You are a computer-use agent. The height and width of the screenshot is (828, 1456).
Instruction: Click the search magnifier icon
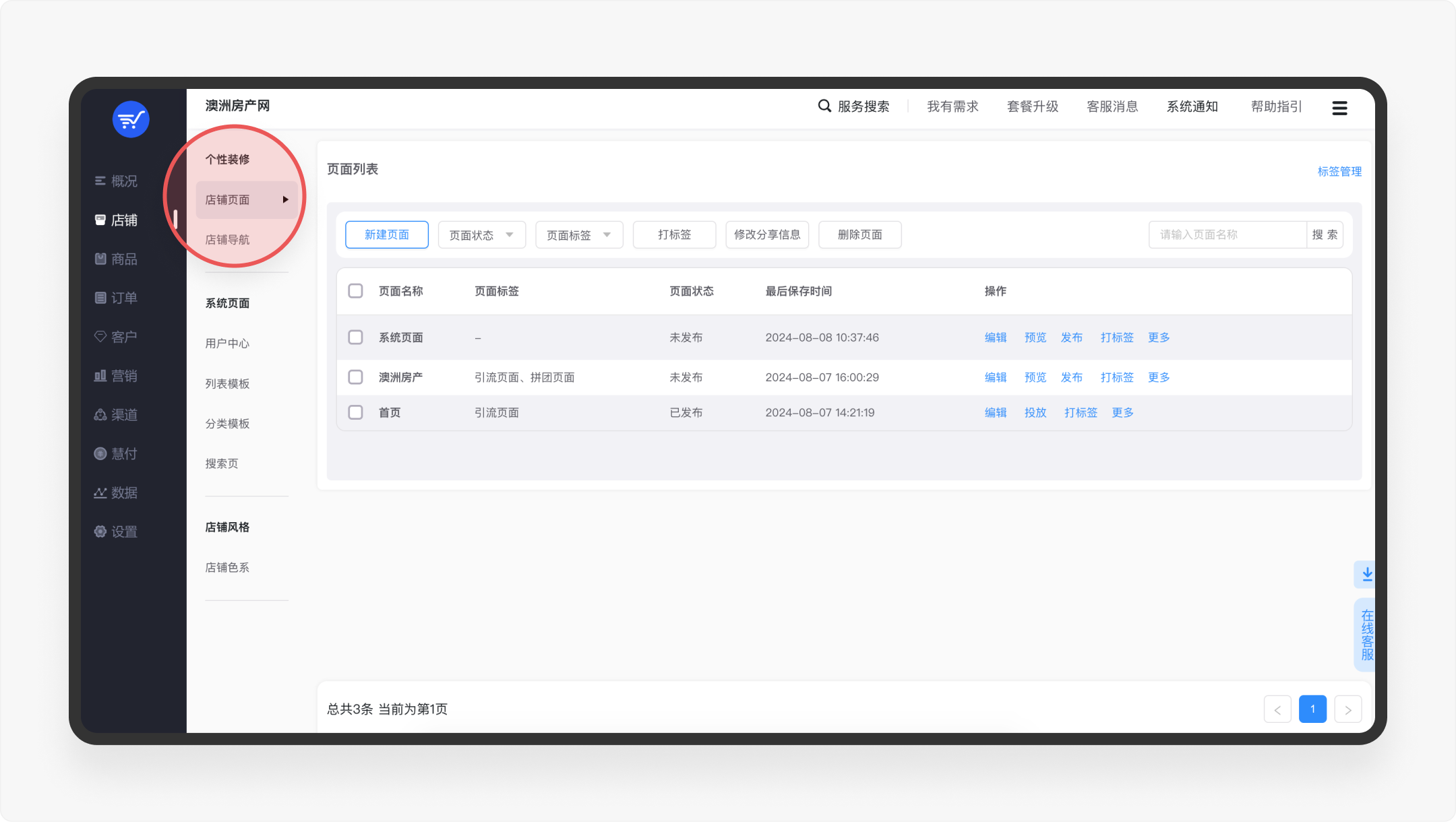click(824, 106)
